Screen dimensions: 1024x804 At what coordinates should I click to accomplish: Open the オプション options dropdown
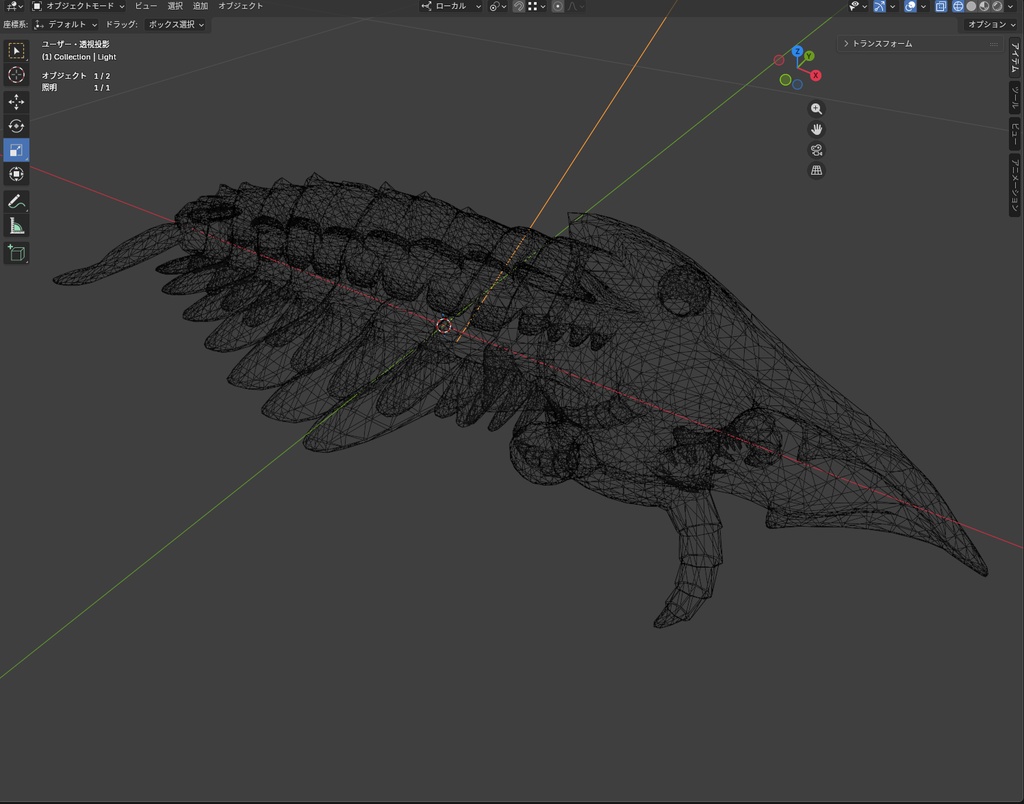pos(991,24)
